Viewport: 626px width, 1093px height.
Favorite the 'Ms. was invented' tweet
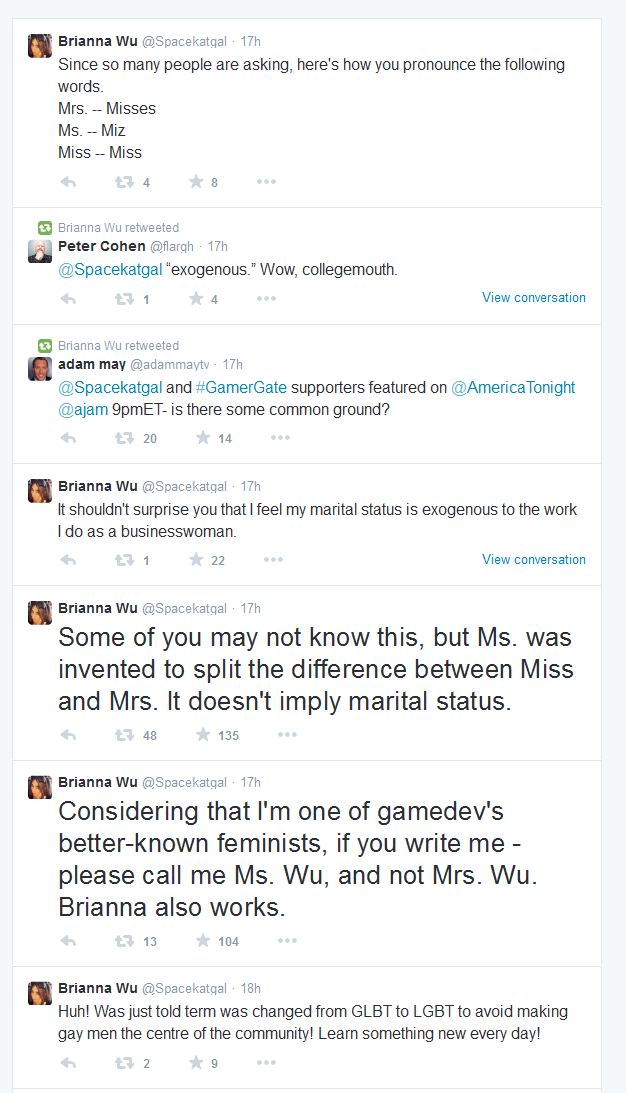pos(203,735)
